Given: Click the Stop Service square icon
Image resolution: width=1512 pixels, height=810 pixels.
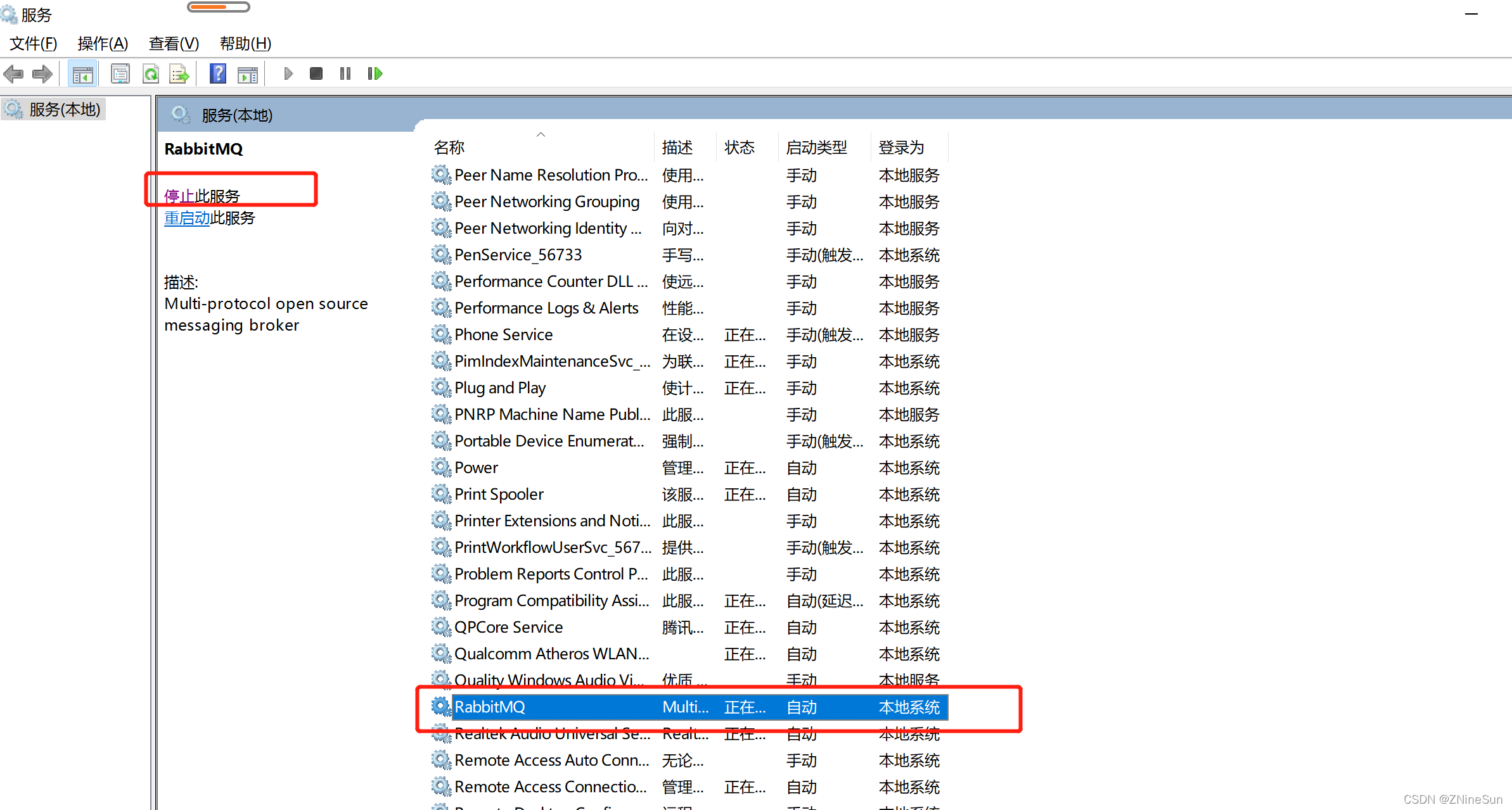Looking at the screenshot, I should coord(316,74).
